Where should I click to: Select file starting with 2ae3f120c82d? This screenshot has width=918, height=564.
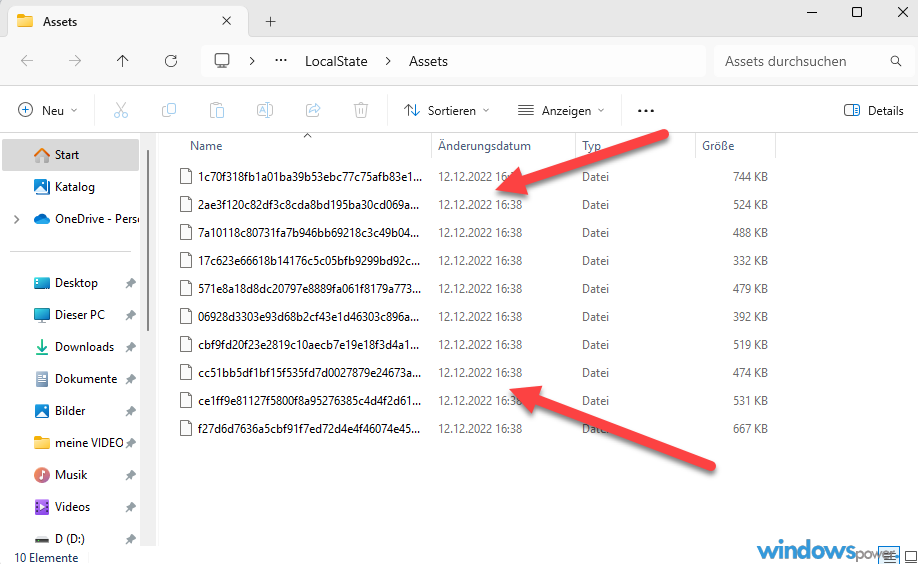point(309,205)
